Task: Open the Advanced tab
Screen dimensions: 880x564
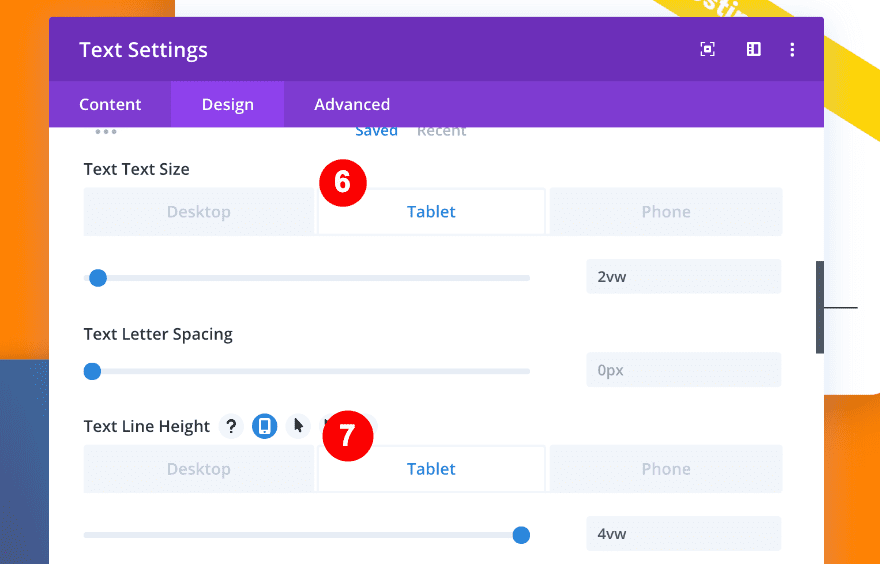Action: 352,104
